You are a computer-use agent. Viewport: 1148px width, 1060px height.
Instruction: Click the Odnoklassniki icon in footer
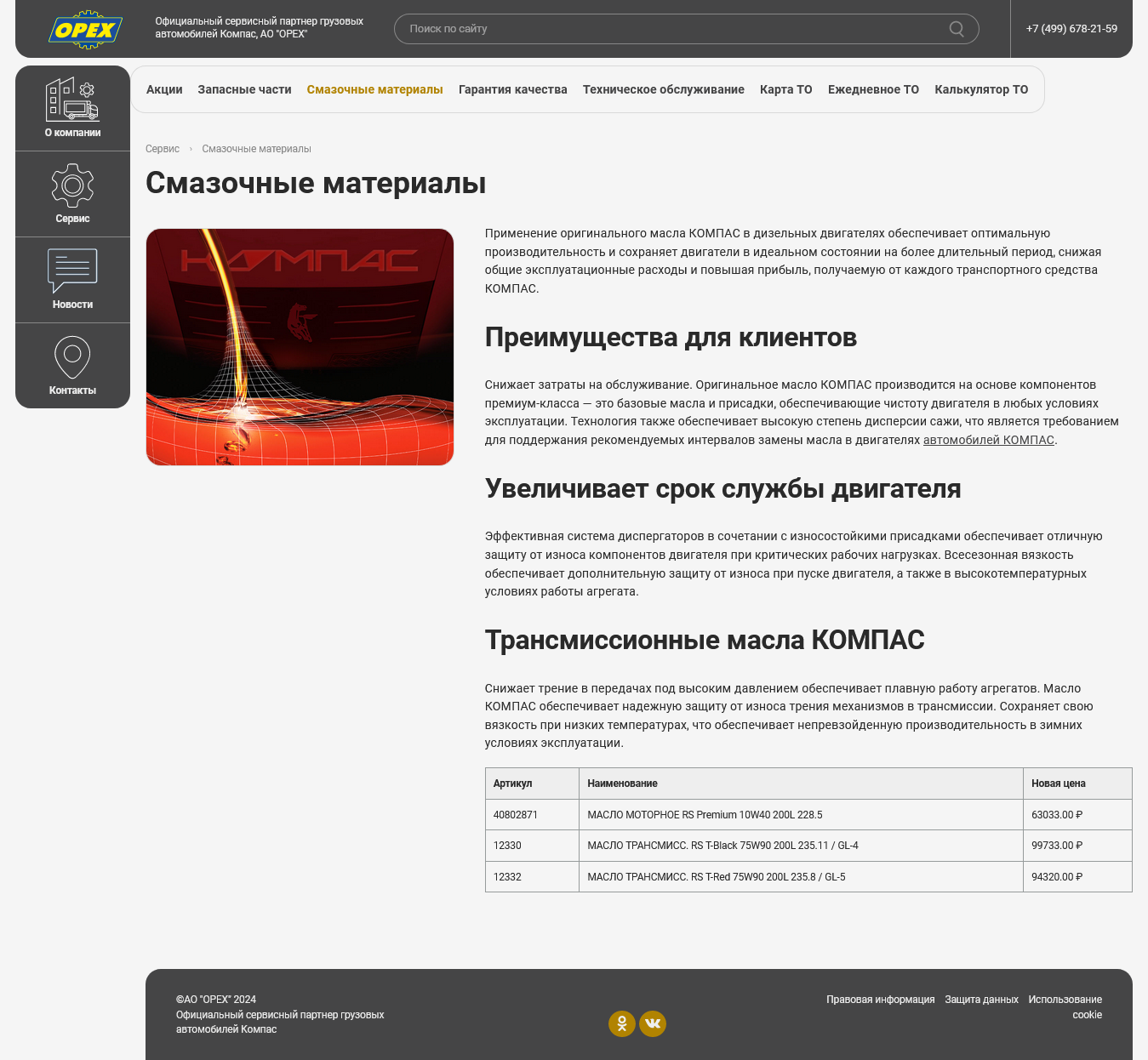coord(622,1024)
